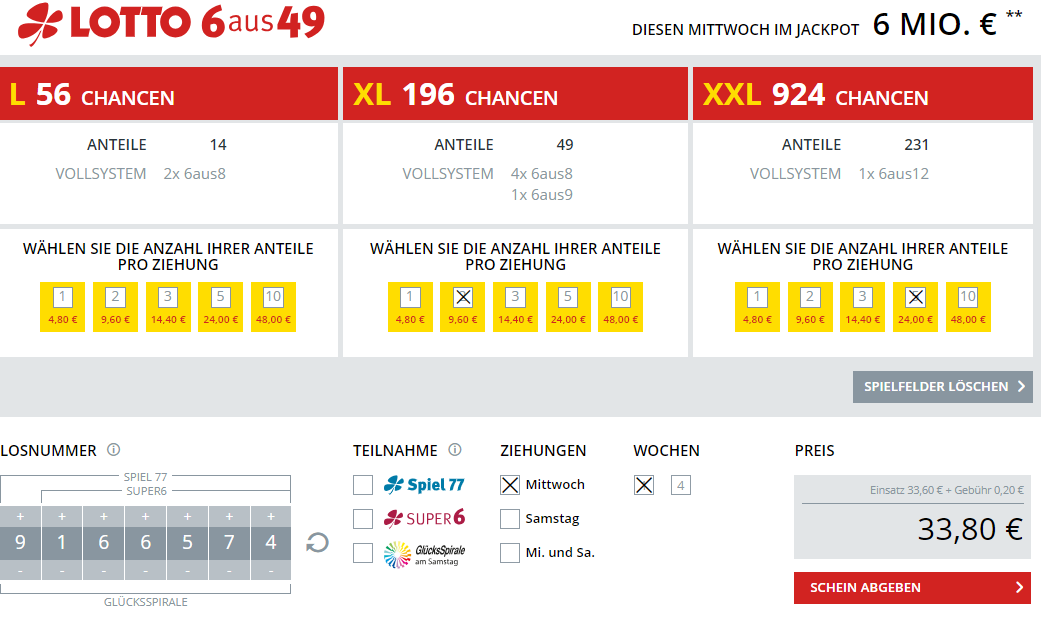Image resolution: width=1041 pixels, height=618 pixels.
Task: Click the Losnummer digit 7 field
Action: tap(229, 543)
